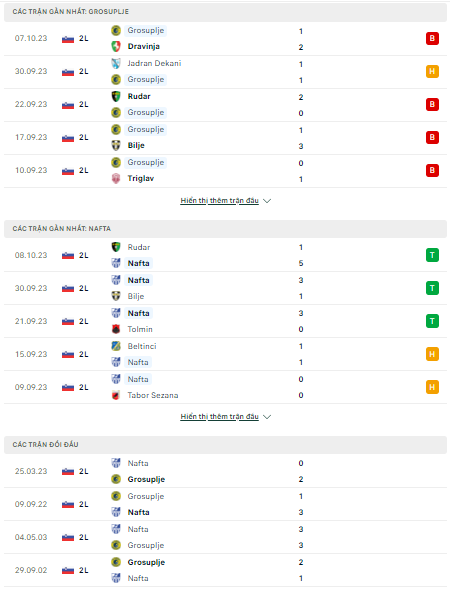Viewport: 450px width, 589px height.
Task: Open the 25.03.23 Nafta vs Grosuplje match
Action: pos(225,471)
